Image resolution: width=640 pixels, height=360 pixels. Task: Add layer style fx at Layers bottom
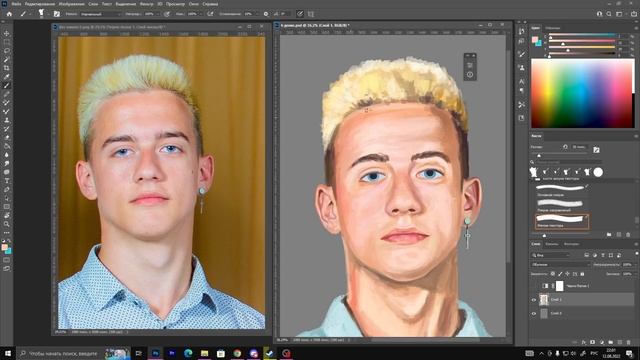click(584, 342)
